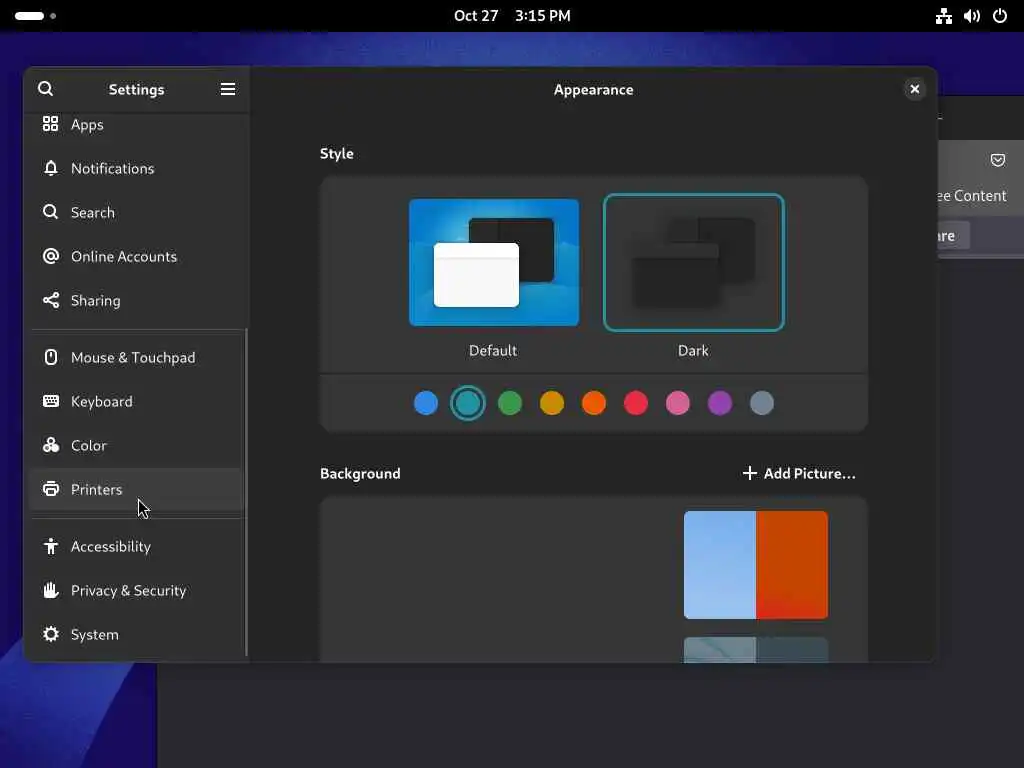Close the Settings window
Image resolution: width=1024 pixels, height=768 pixels.
point(914,89)
